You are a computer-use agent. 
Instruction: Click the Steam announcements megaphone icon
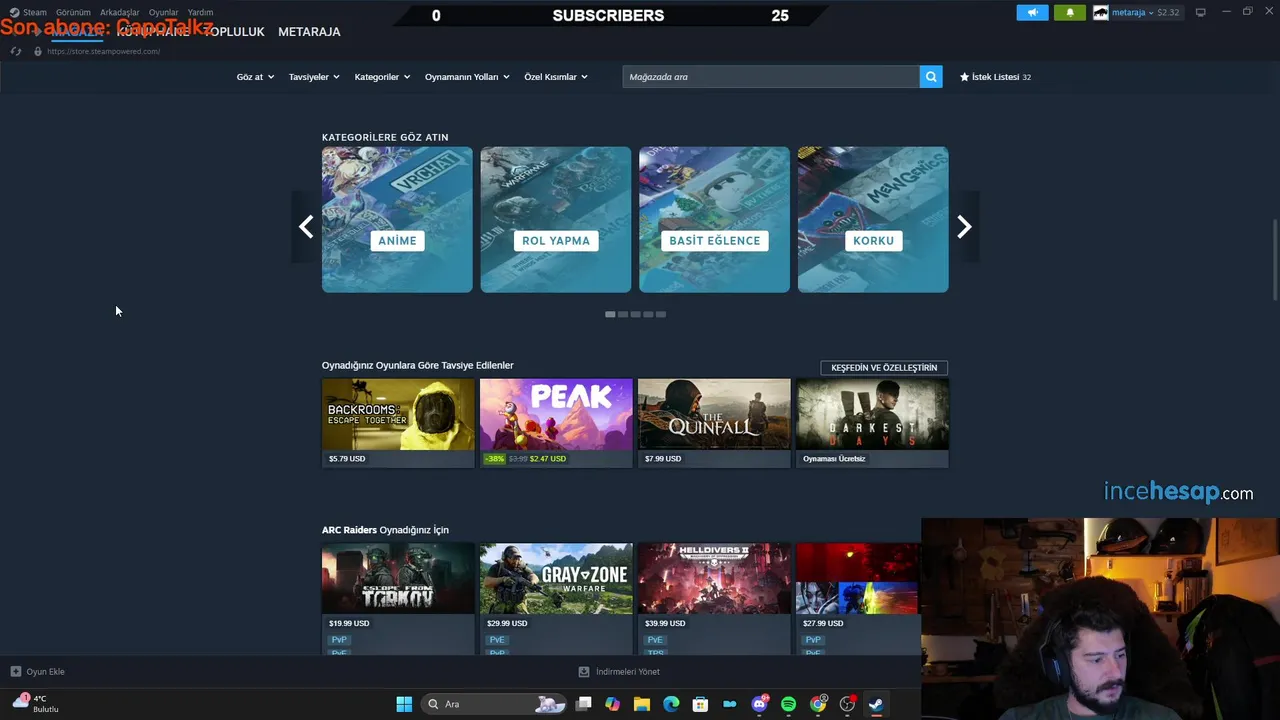click(x=1032, y=13)
